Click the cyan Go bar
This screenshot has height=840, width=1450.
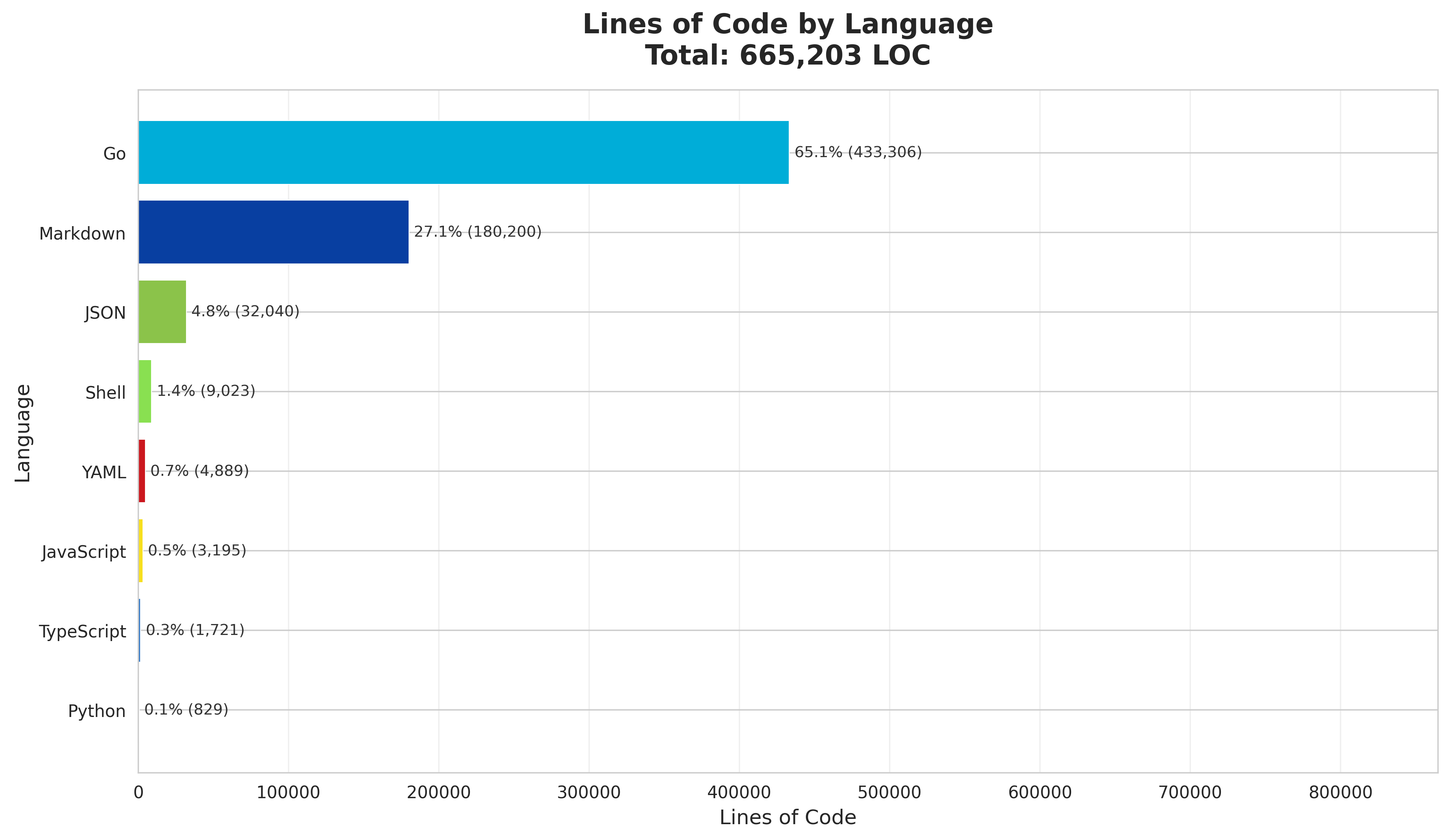[x=463, y=153]
